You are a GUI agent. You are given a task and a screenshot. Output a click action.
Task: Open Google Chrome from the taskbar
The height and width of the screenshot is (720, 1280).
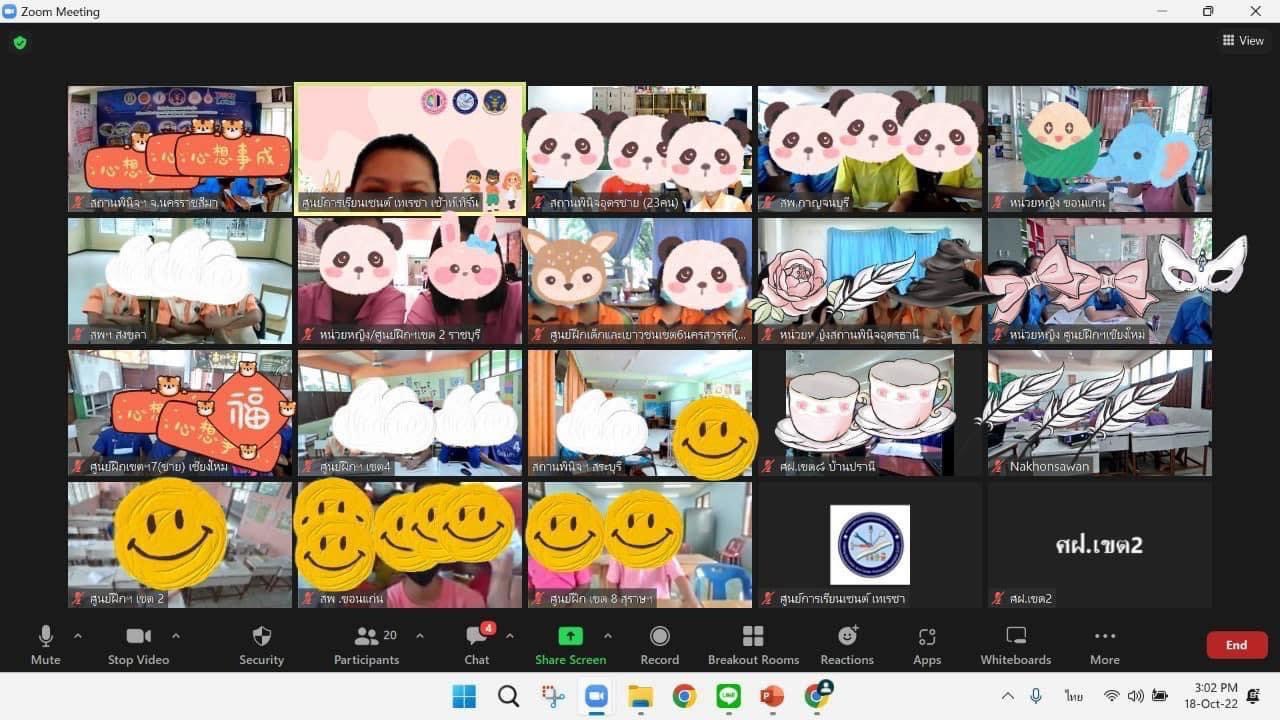pos(684,696)
